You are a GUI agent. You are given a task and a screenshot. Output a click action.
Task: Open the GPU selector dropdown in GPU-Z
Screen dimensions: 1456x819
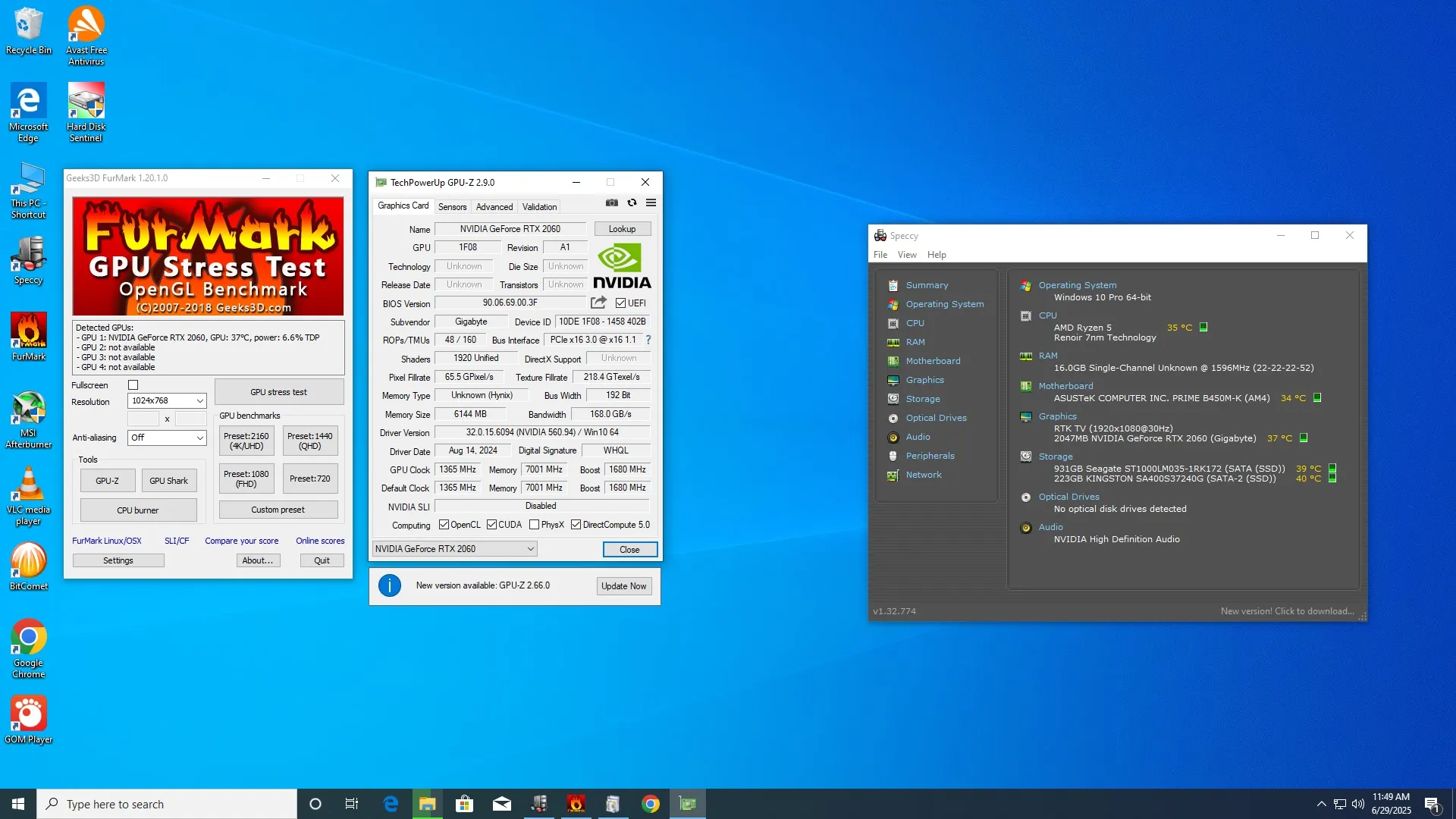click(x=455, y=549)
